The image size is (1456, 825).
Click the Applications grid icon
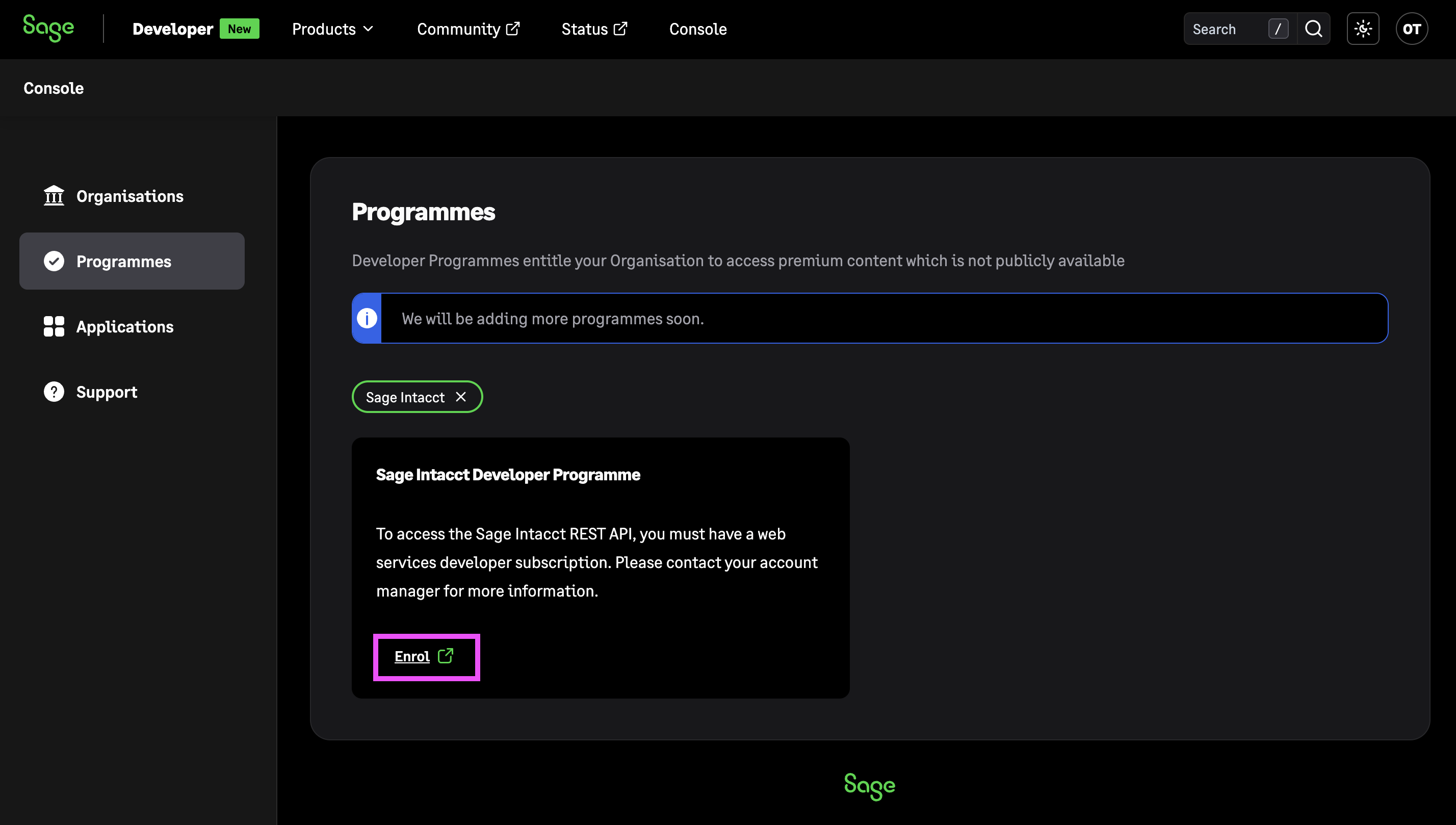[x=54, y=326]
